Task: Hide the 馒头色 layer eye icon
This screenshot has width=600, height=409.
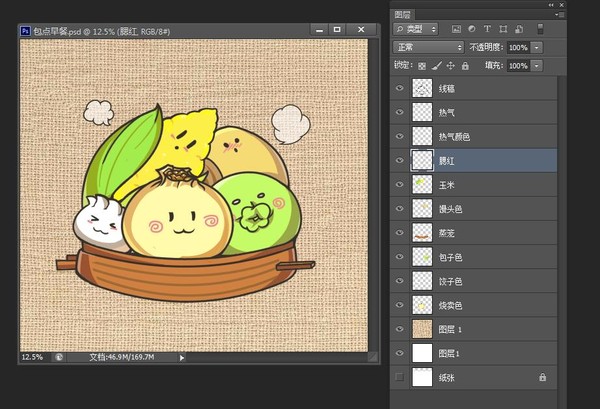Action: [399, 209]
